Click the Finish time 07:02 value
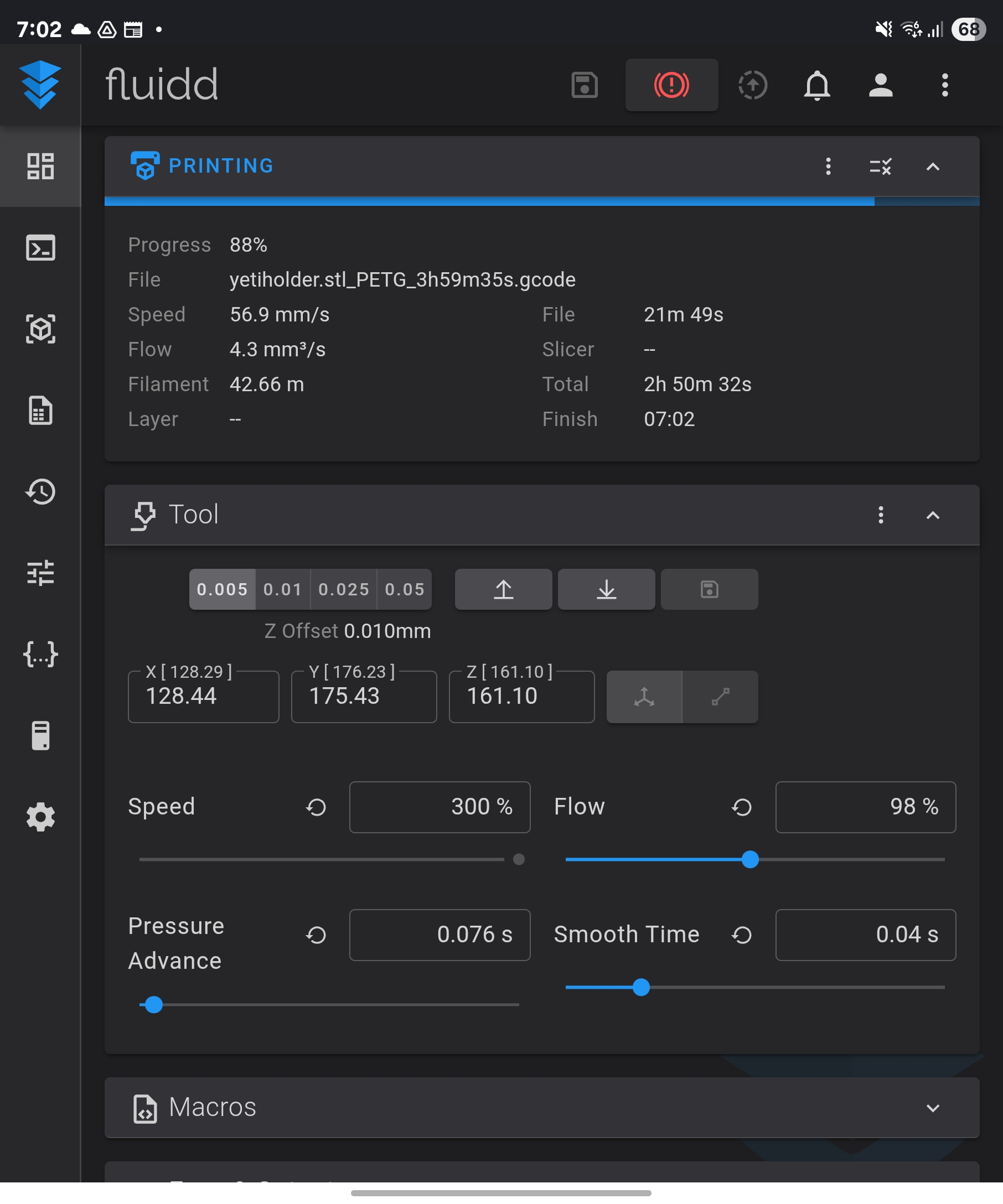The height and width of the screenshot is (1204, 1003). [669, 419]
